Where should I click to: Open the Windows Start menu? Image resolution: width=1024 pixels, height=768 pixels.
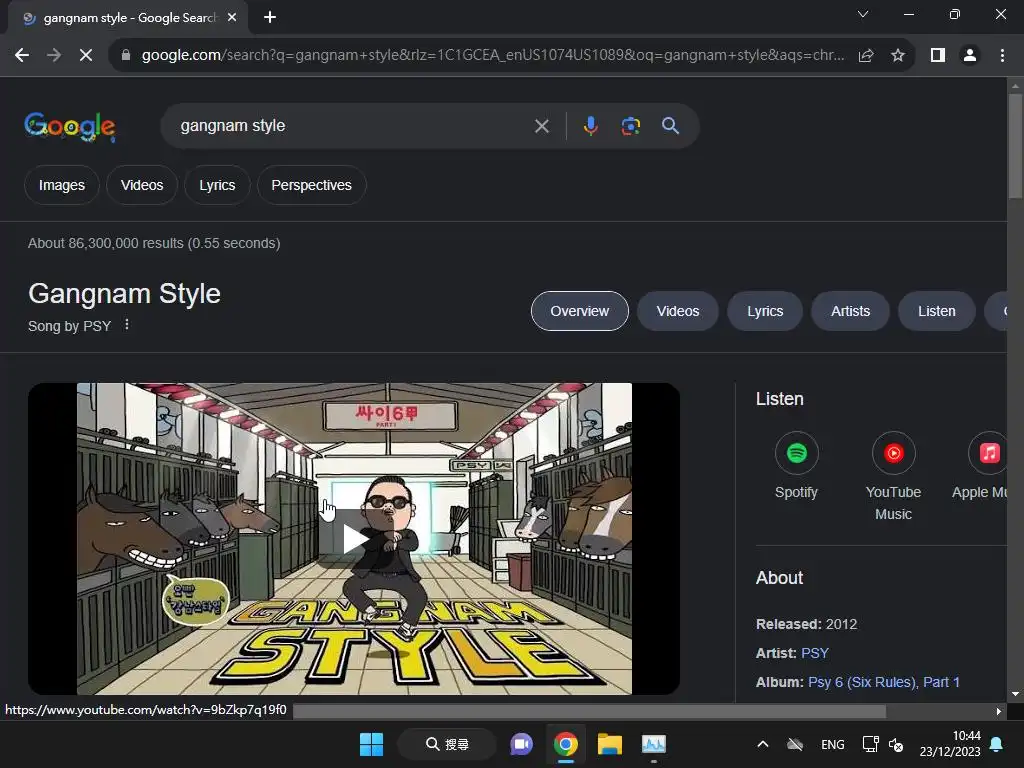(372, 744)
